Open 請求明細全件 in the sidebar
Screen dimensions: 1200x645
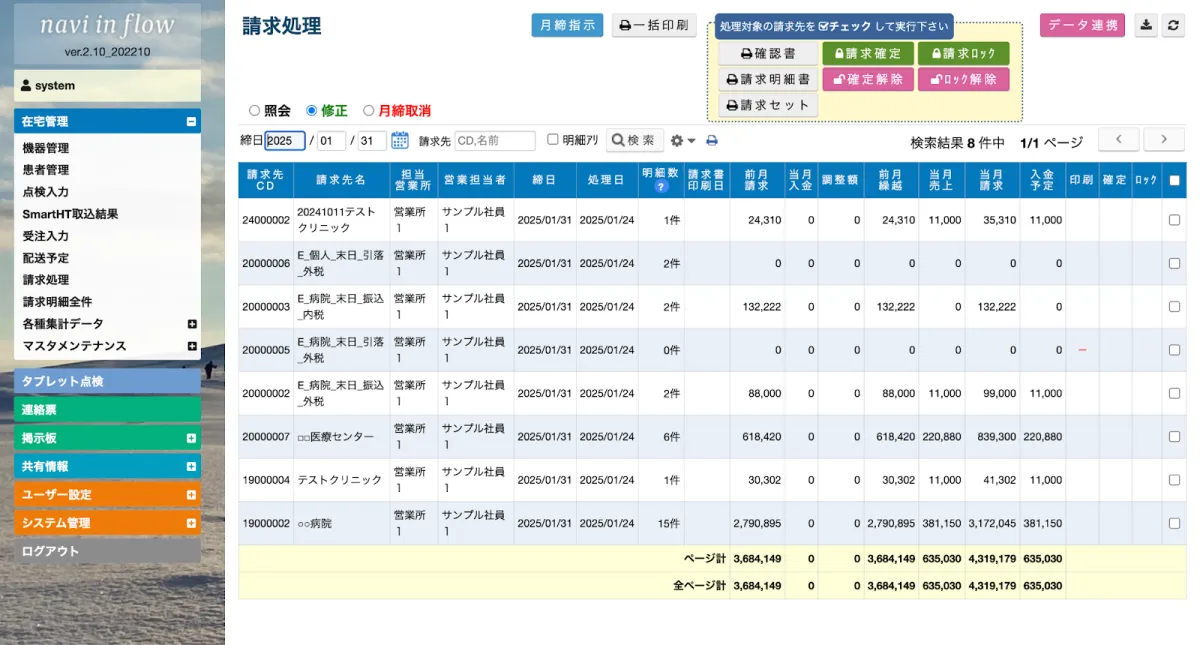pyautogui.click(x=57, y=301)
